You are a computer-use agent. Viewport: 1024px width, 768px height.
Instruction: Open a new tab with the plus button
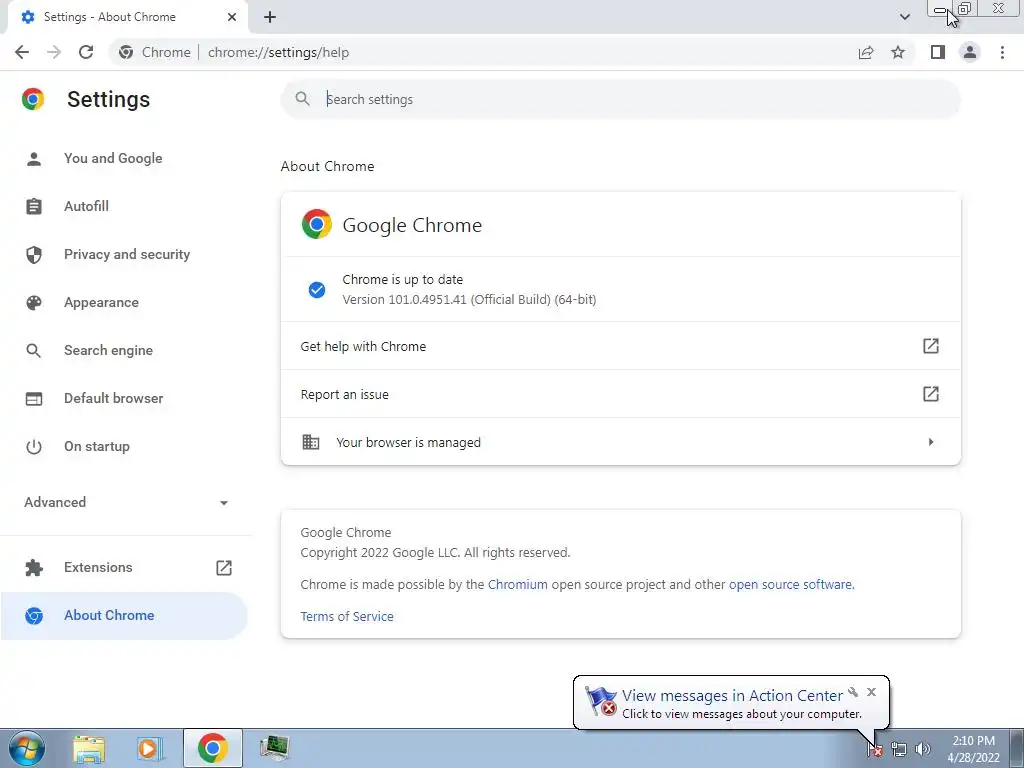tap(270, 17)
